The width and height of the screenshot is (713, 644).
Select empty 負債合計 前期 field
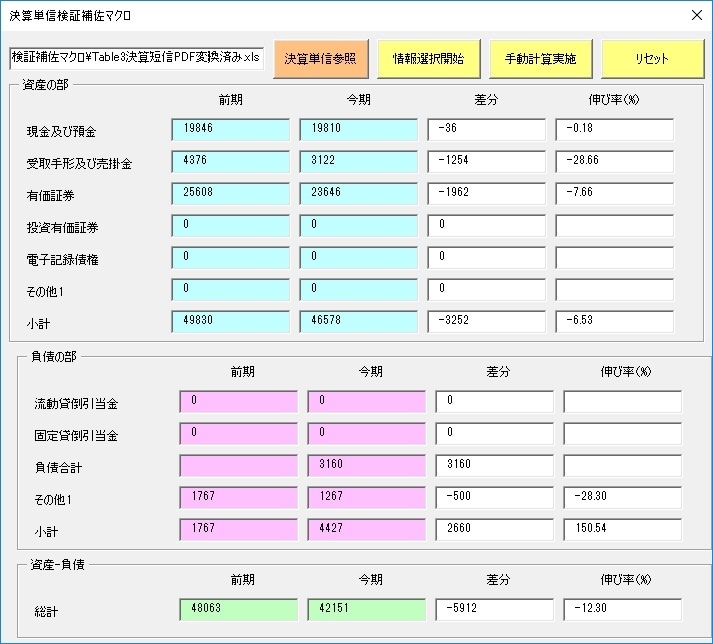pos(239,466)
